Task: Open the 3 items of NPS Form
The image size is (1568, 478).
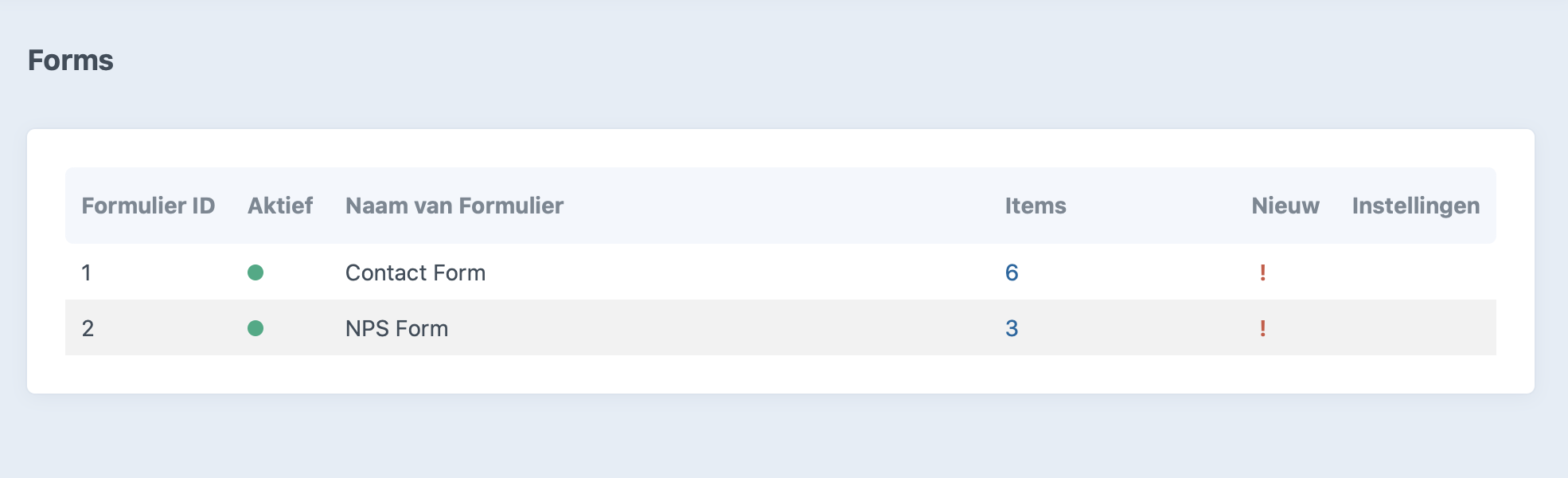Action: [1012, 328]
